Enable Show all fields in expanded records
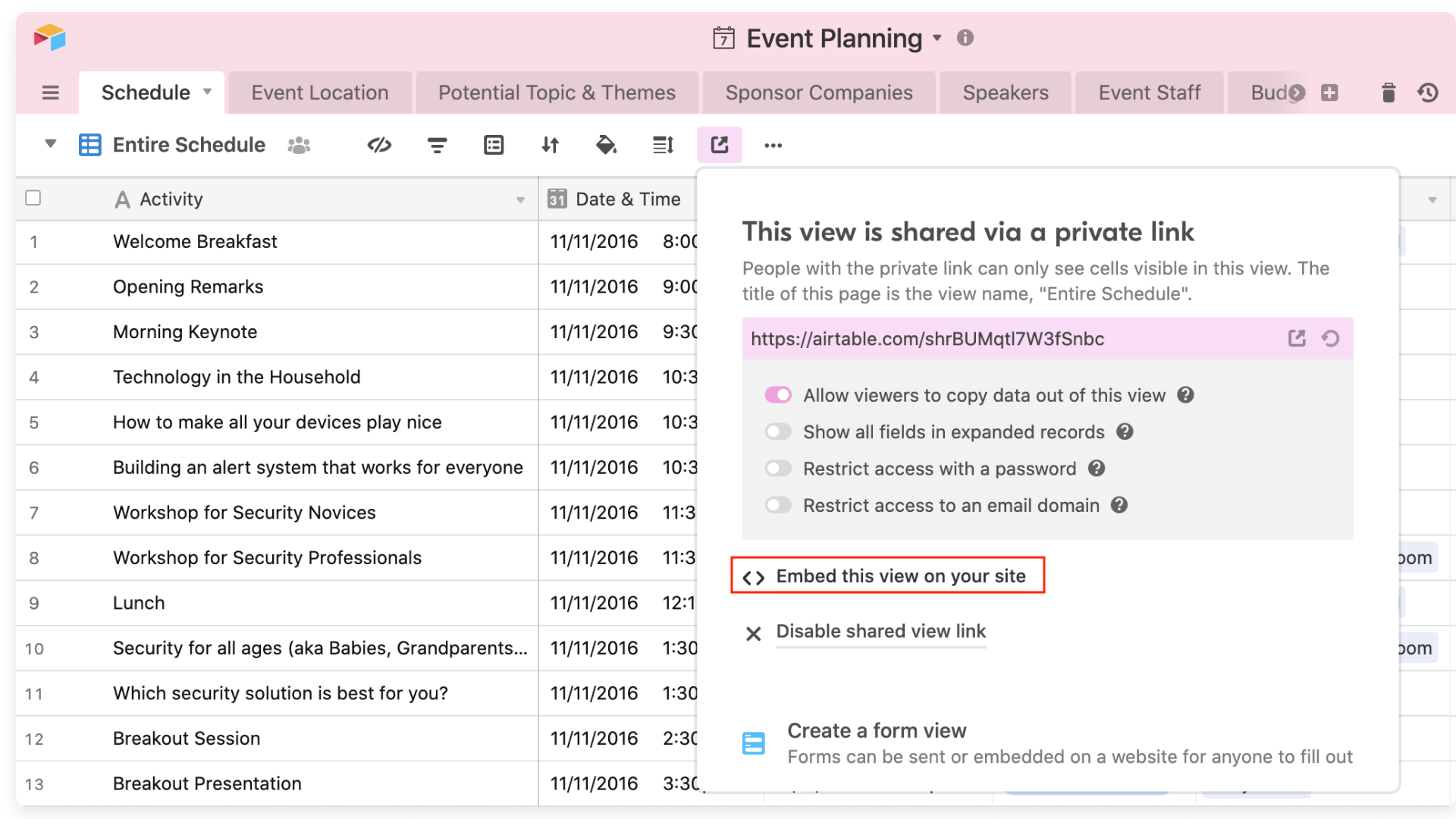The height and width of the screenshot is (819, 1456). tap(778, 431)
